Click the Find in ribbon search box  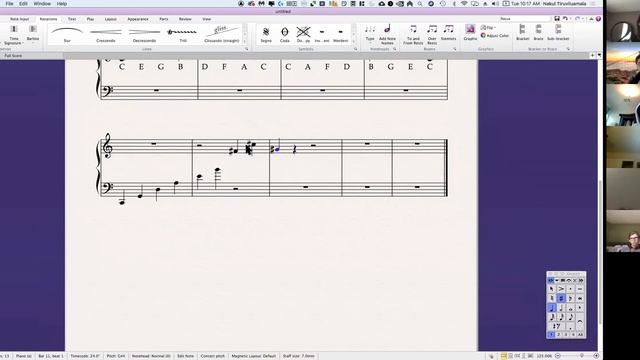pyautogui.click(x=524, y=19)
